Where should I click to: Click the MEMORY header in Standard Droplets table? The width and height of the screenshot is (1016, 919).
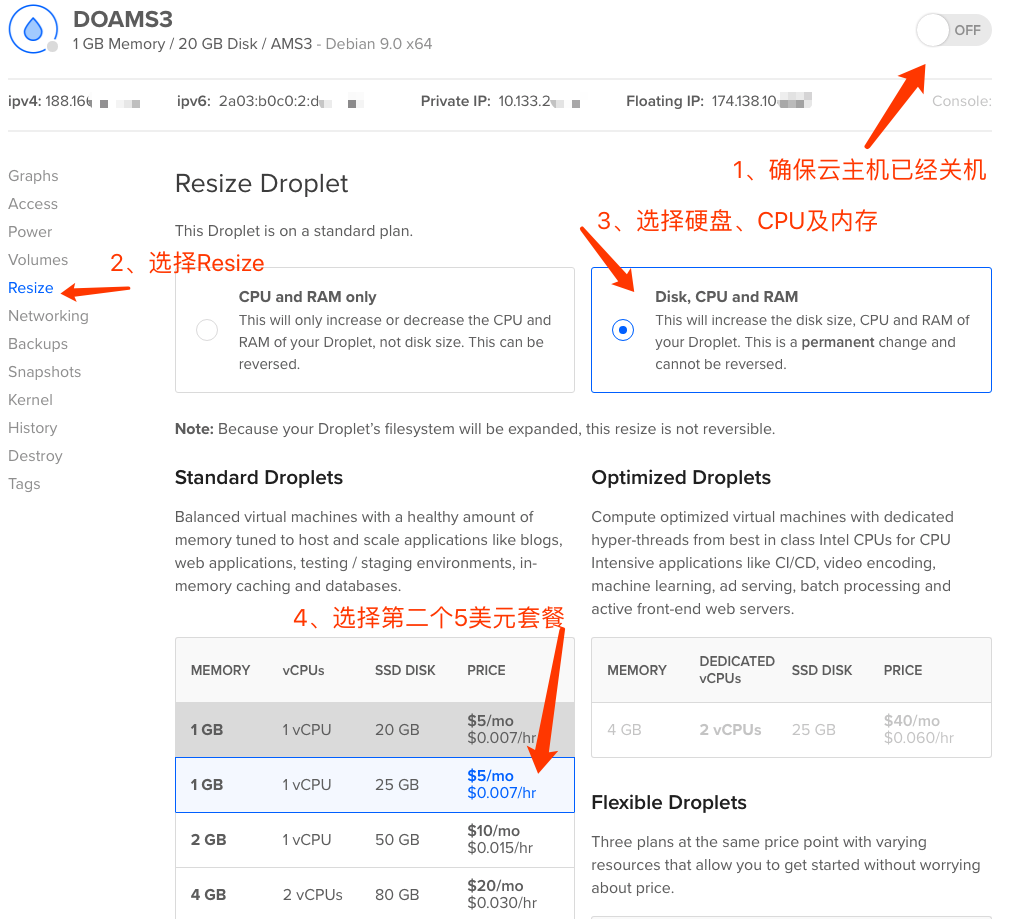click(x=220, y=670)
